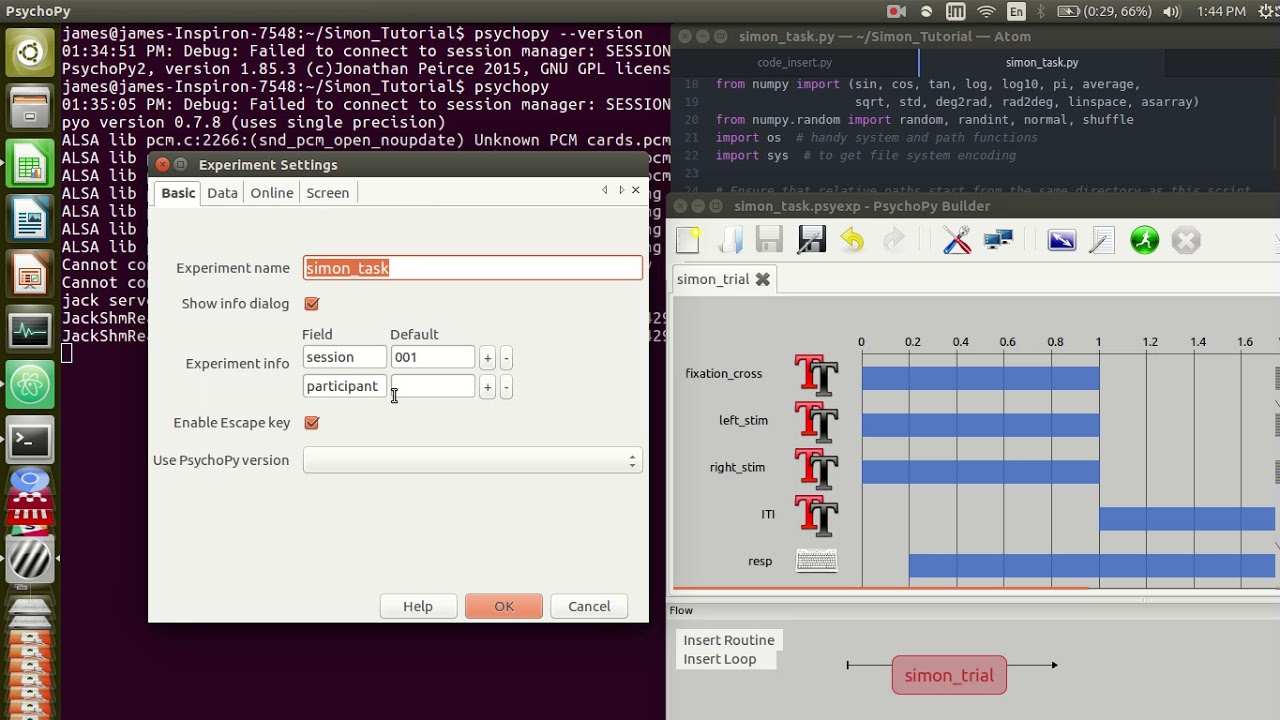
Task: Select the resp keyboard component icon
Action: (x=816, y=561)
